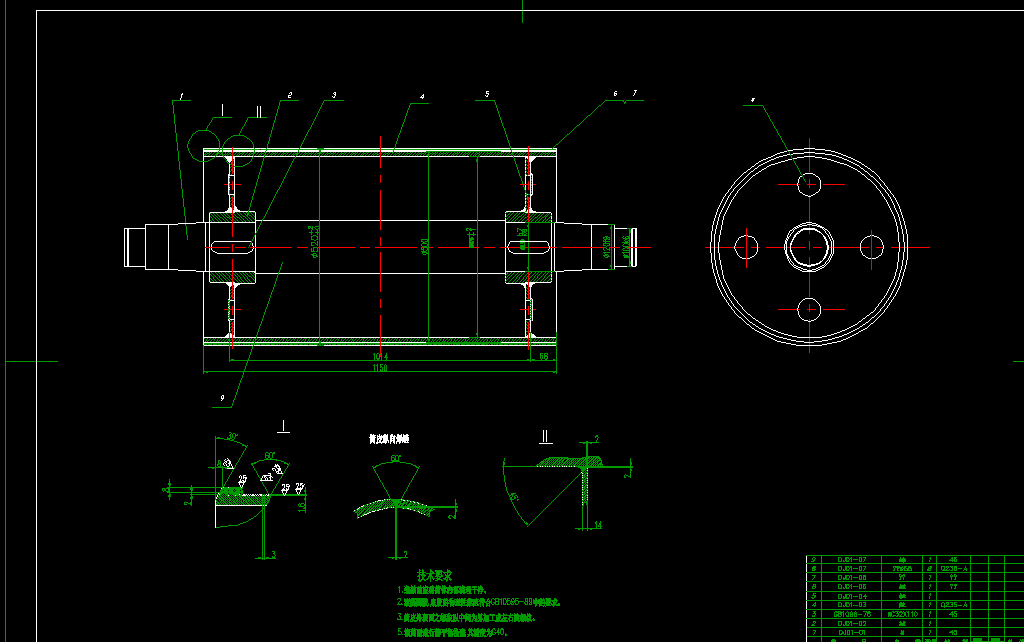1024x642 pixels.
Task: Select the top bolt hole circle in end view
Action: [809, 184]
